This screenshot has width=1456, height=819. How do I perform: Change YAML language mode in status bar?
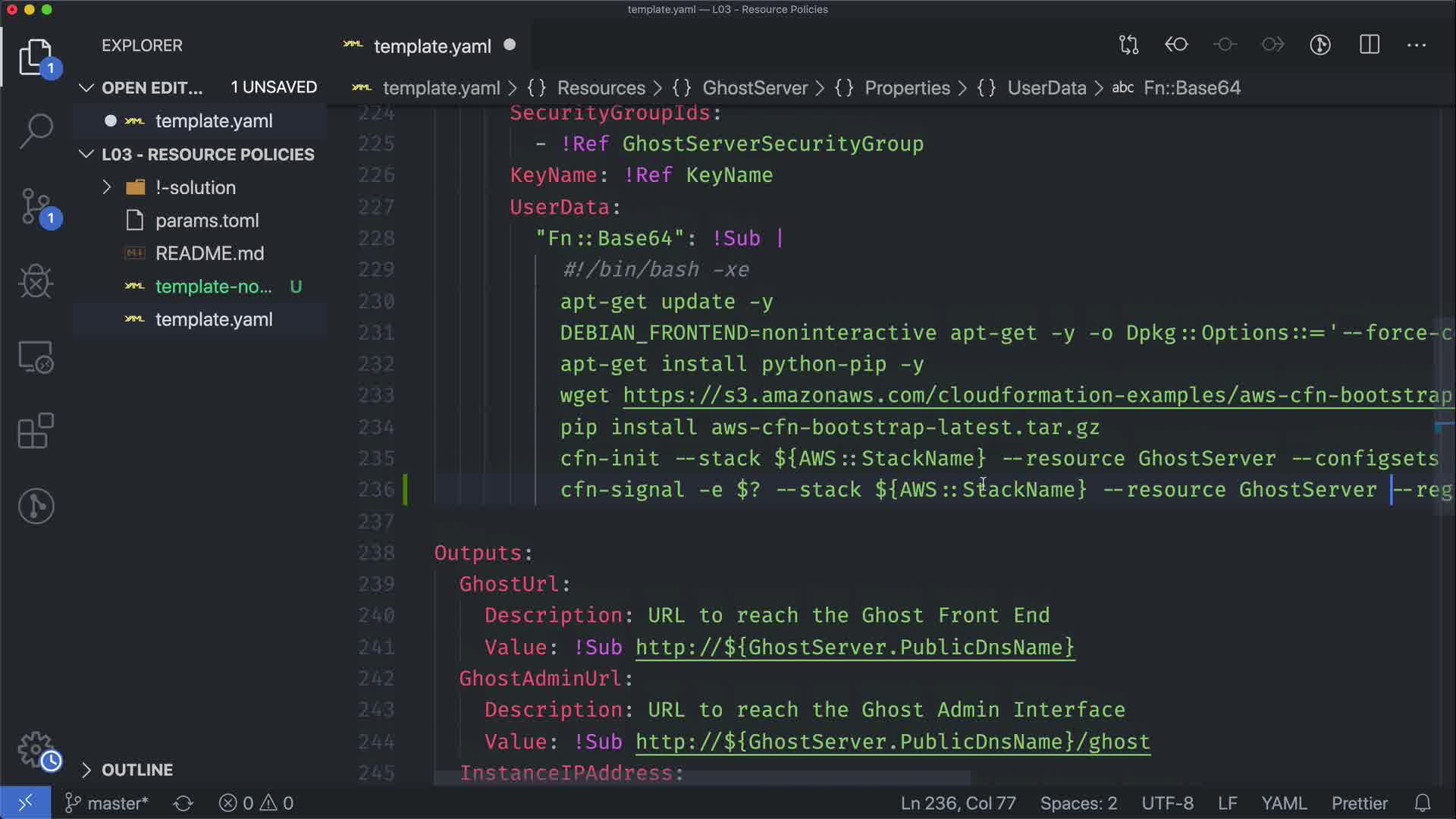tap(1283, 803)
